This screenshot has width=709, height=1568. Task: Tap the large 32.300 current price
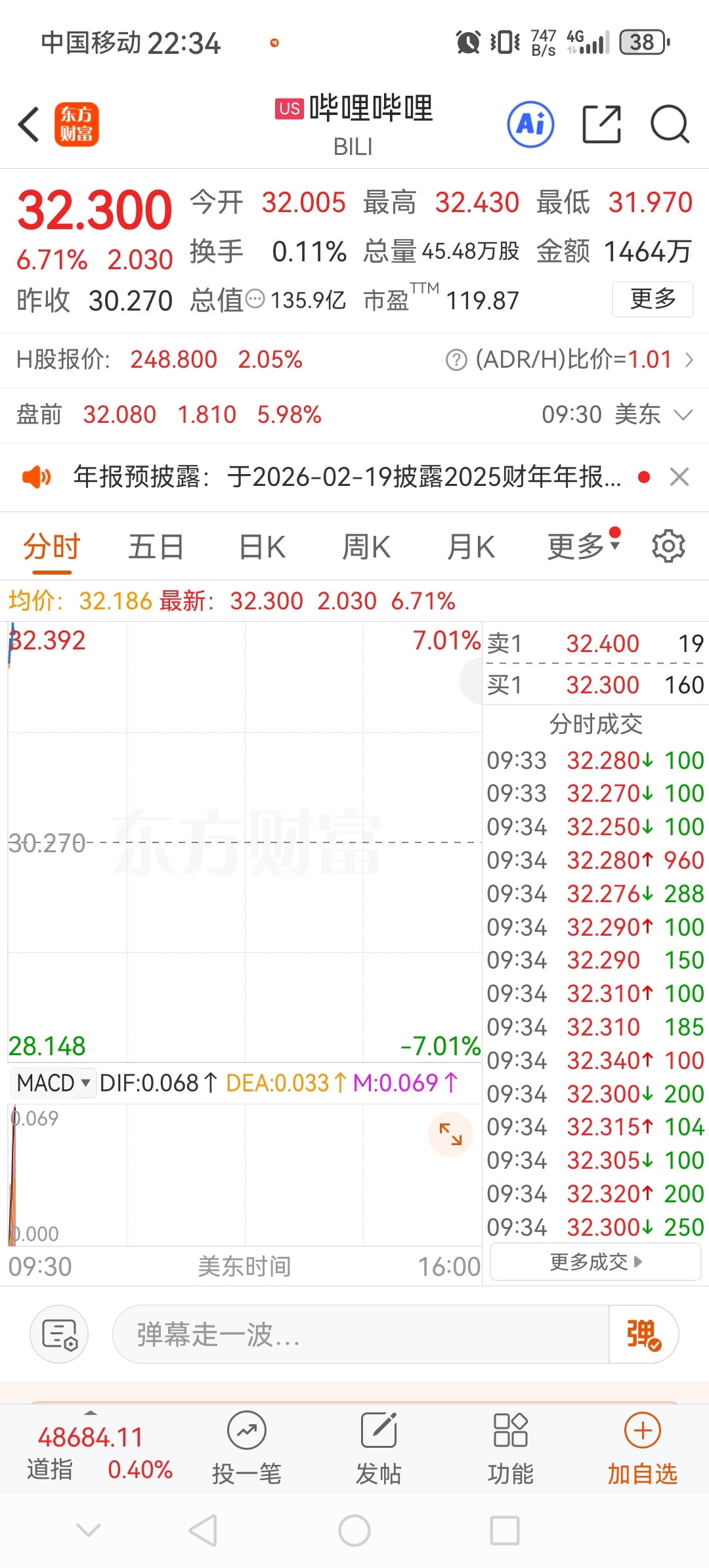(x=95, y=209)
